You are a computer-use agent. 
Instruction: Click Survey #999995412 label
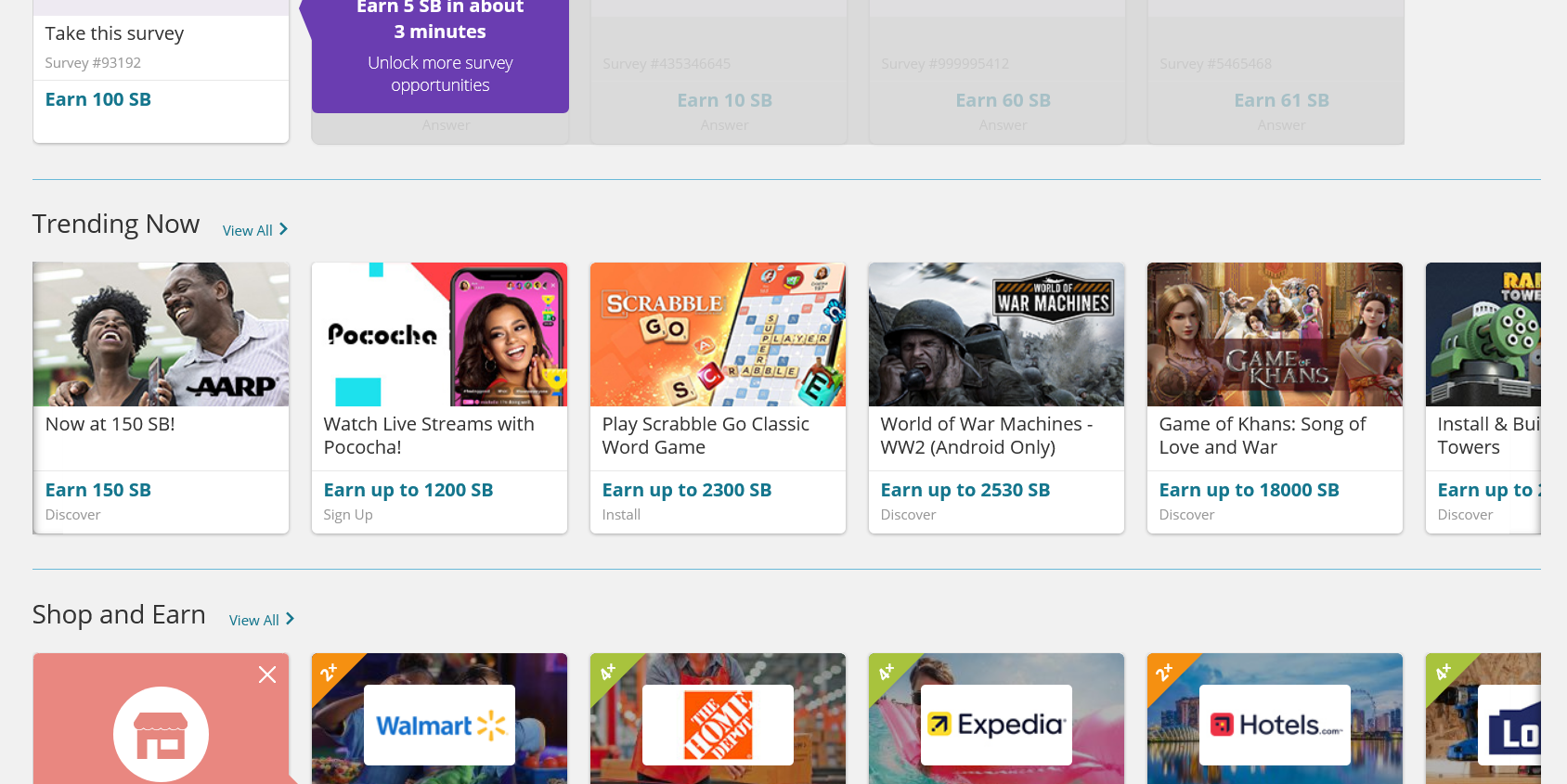pos(945,64)
